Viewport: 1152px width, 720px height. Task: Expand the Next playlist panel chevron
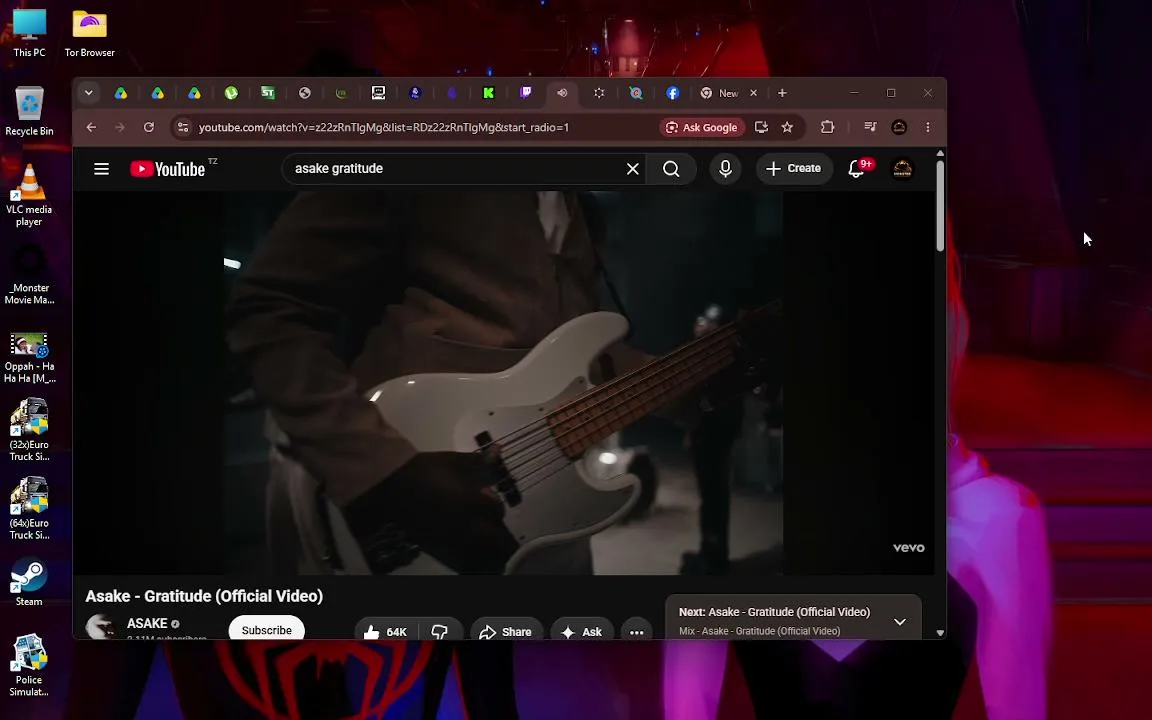(x=899, y=622)
